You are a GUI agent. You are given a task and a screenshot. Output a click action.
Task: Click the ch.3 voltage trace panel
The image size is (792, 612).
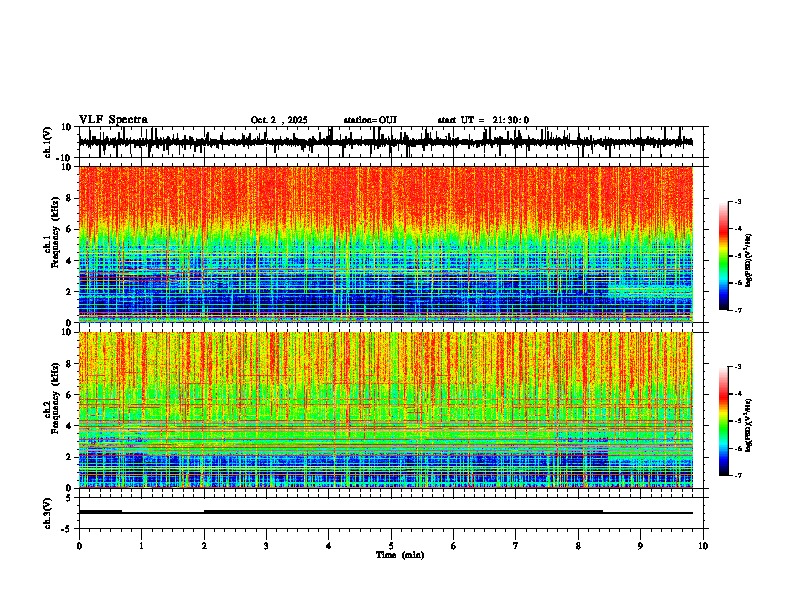click(393, 513)
